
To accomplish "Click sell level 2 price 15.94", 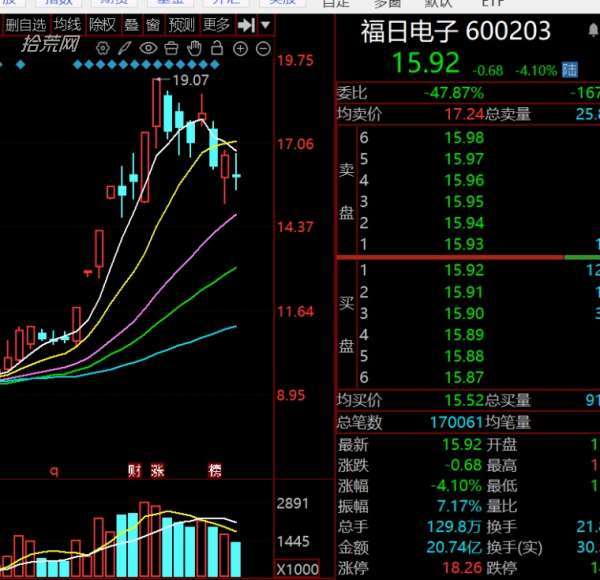I will tap(464, 223).
